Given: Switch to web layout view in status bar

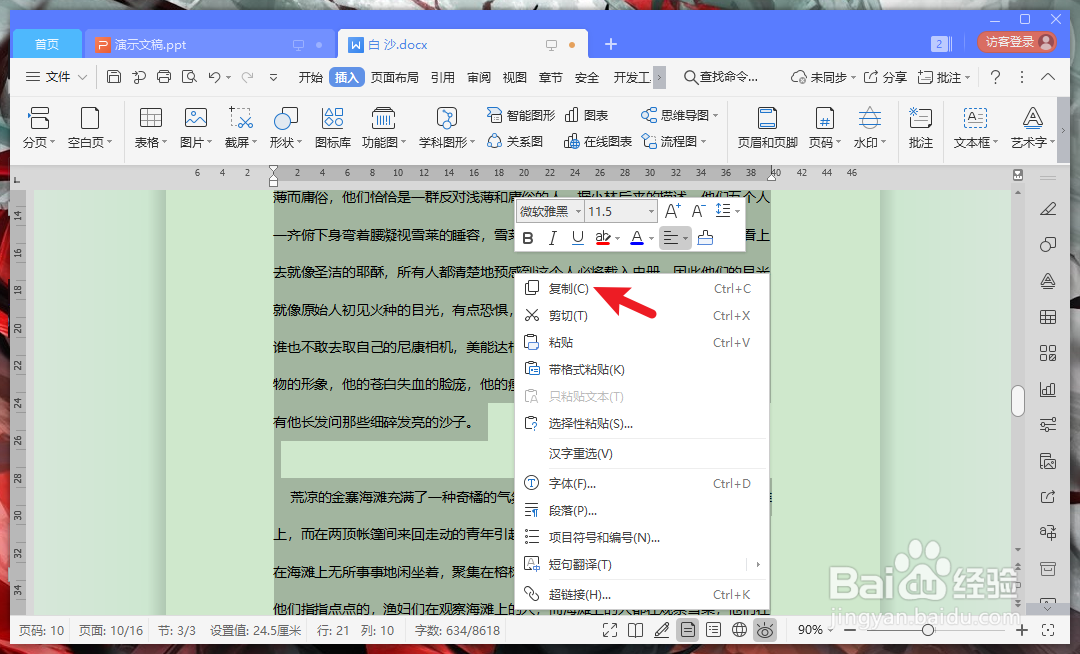Looking at the screenshot, I should point(739,630).
